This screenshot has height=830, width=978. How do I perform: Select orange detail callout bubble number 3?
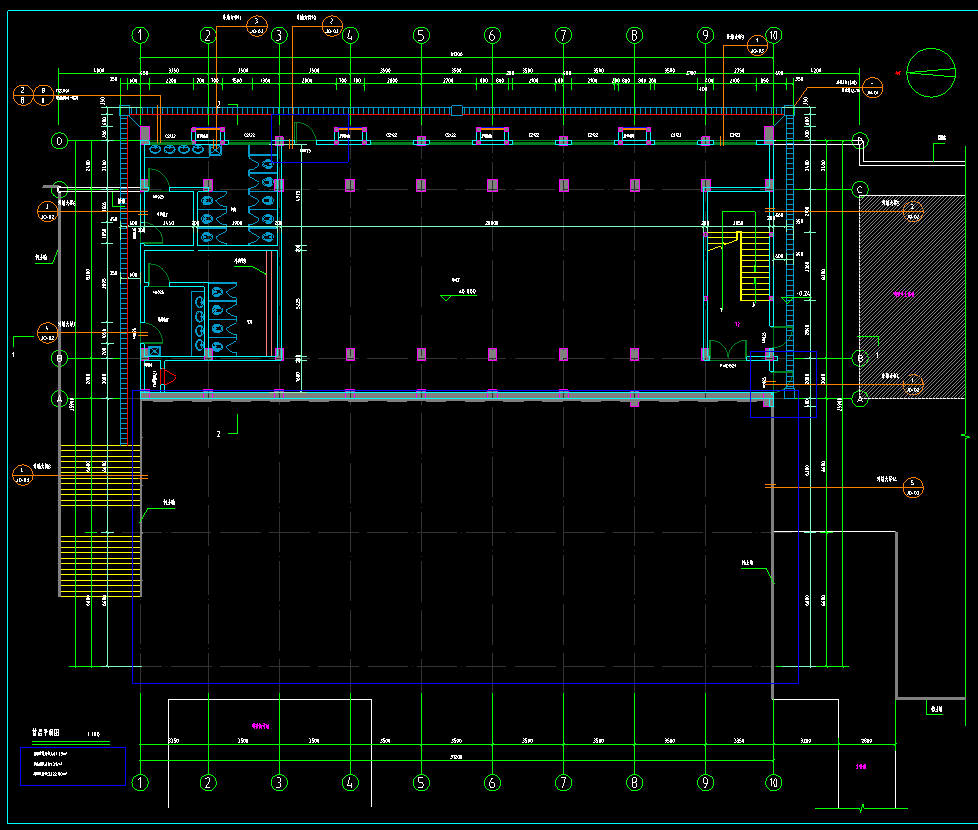click(256, 26)
